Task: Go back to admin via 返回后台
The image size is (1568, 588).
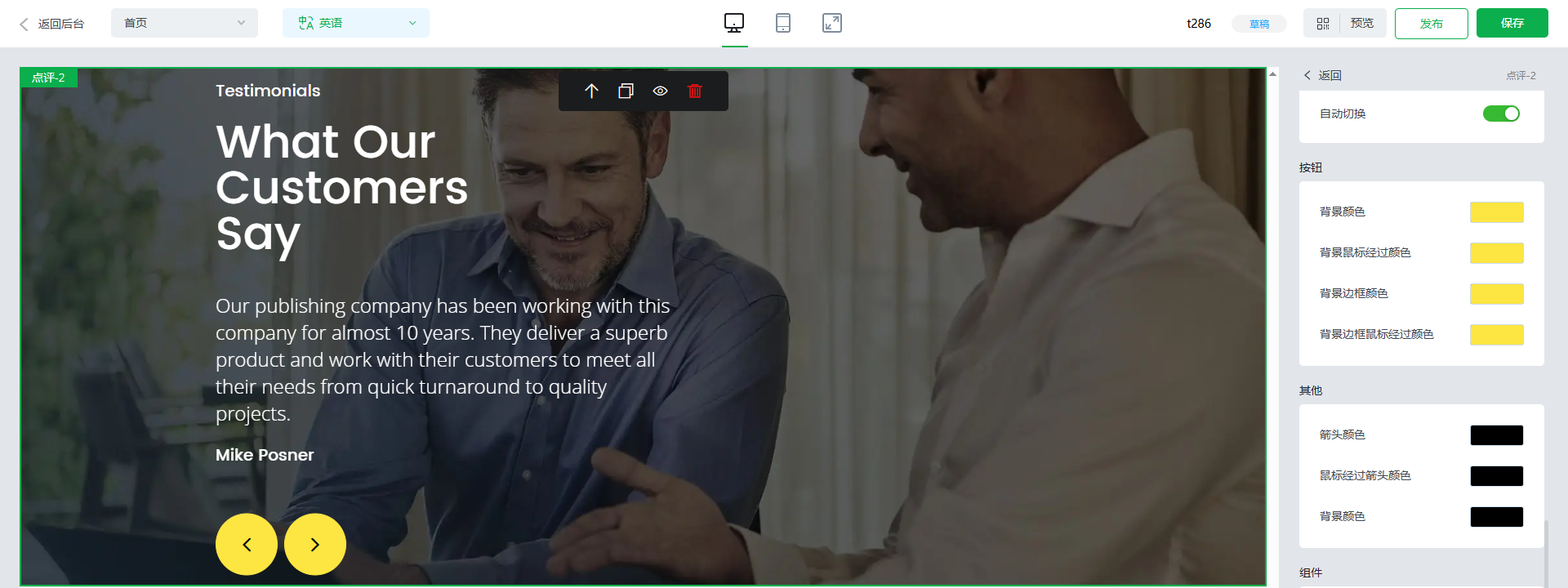Action: pyautogui.click(x=52, y=24)
